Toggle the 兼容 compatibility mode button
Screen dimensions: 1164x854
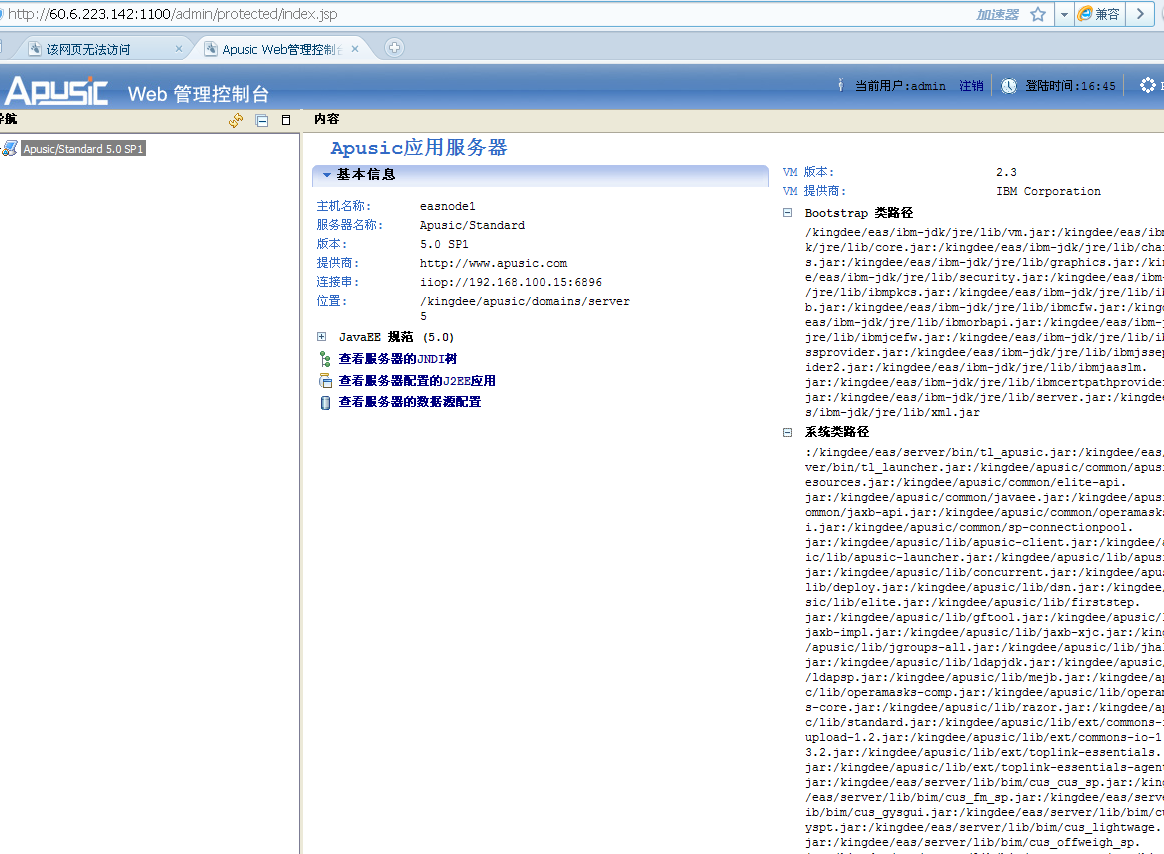(x=1099, y=14)
